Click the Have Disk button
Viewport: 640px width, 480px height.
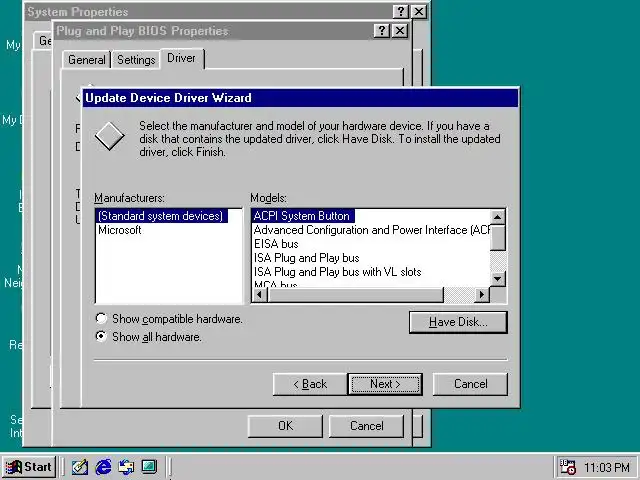point(458,322)
